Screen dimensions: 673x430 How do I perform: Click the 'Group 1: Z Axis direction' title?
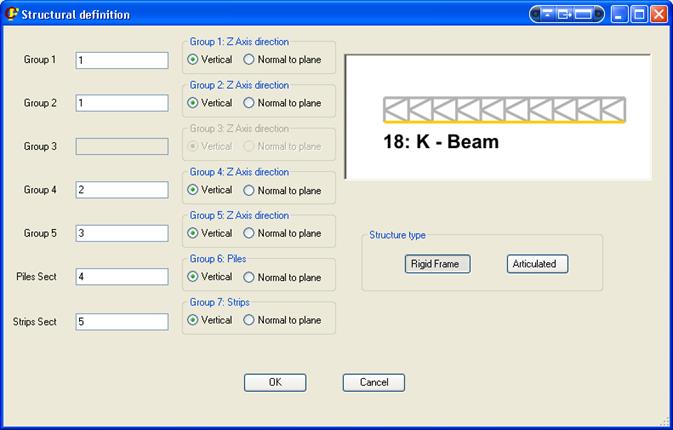tap(239, 42)
